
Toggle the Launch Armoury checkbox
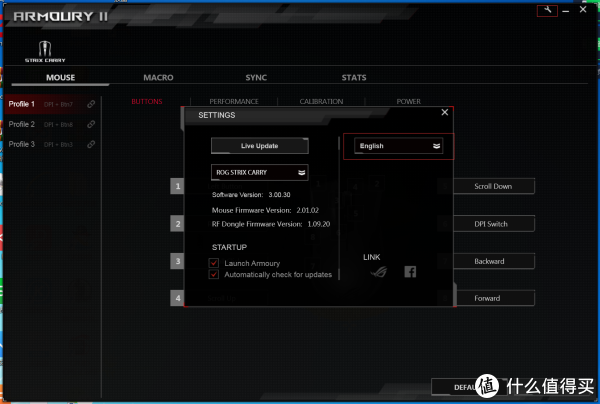tap(214, 263)
